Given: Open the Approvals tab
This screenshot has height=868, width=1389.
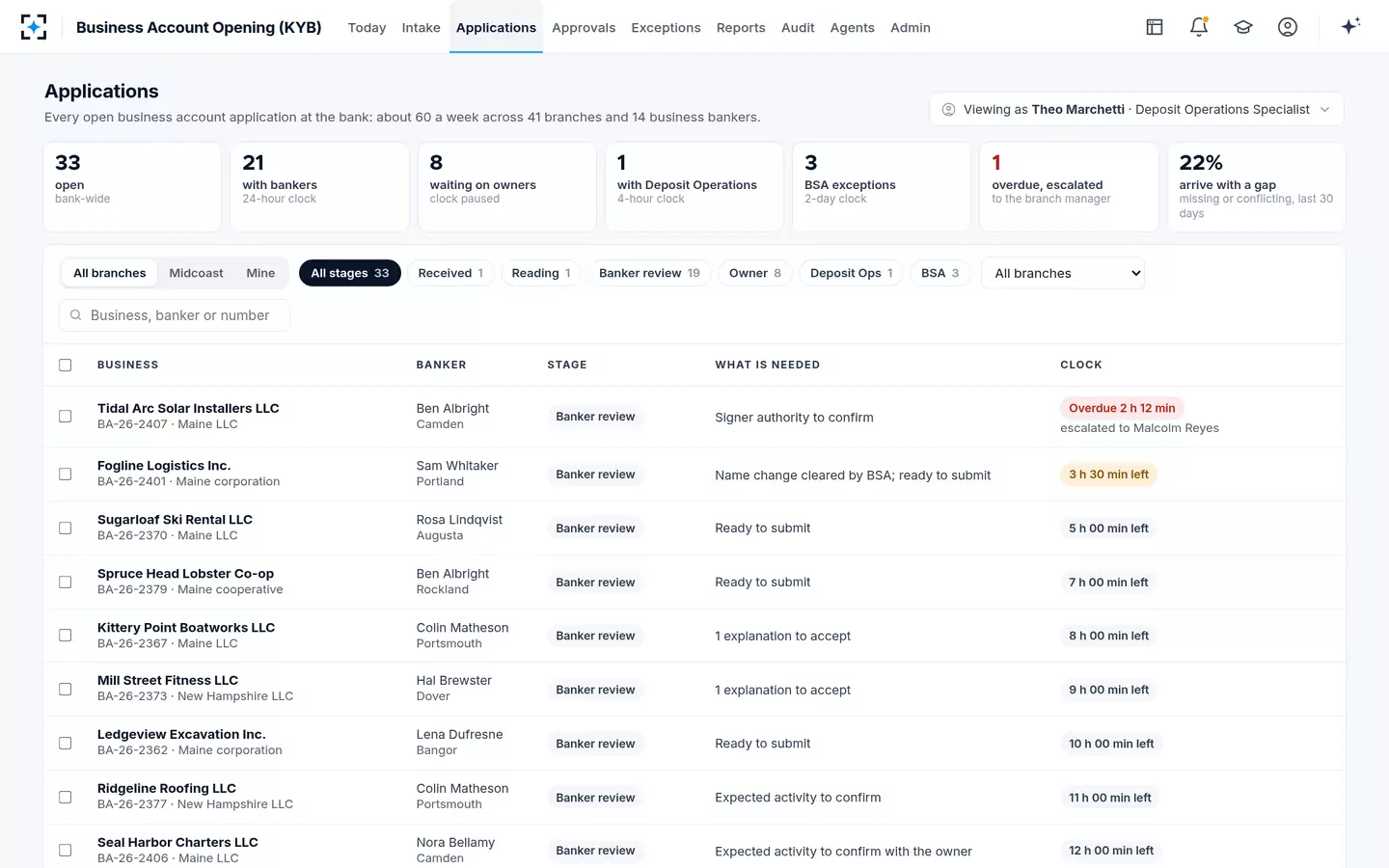Looking at the screenshot, I should (584, 27).
